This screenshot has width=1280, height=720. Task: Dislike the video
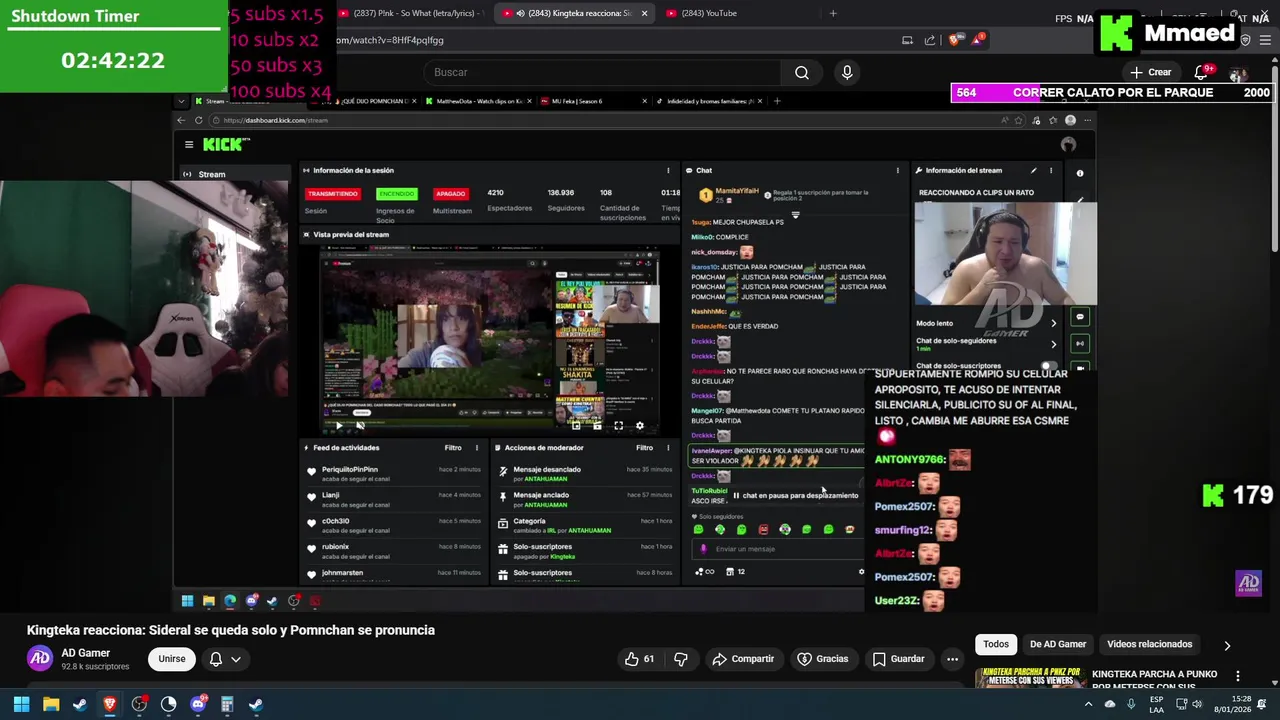tap(681, 659)
